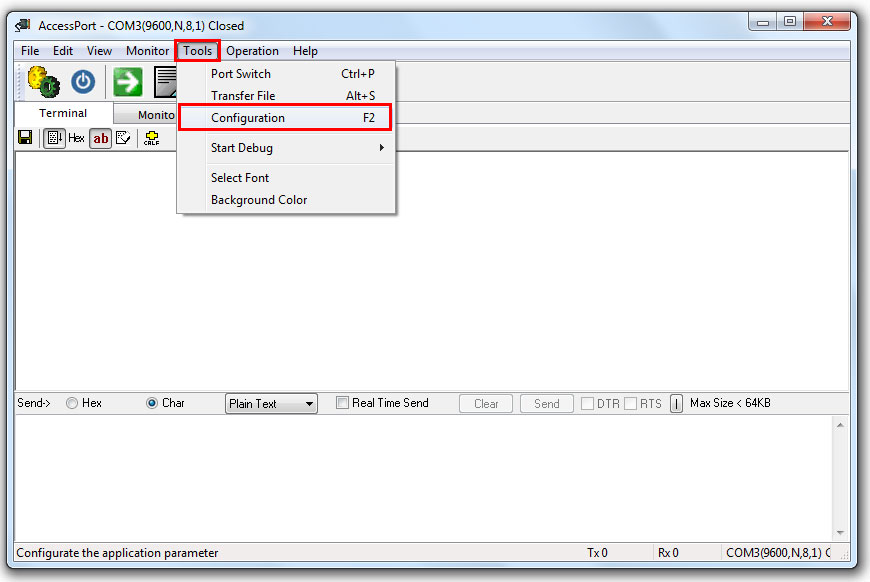Click the small break button beside RTS
The width and height of the screenshot is (870, 582).
(676, 404)
